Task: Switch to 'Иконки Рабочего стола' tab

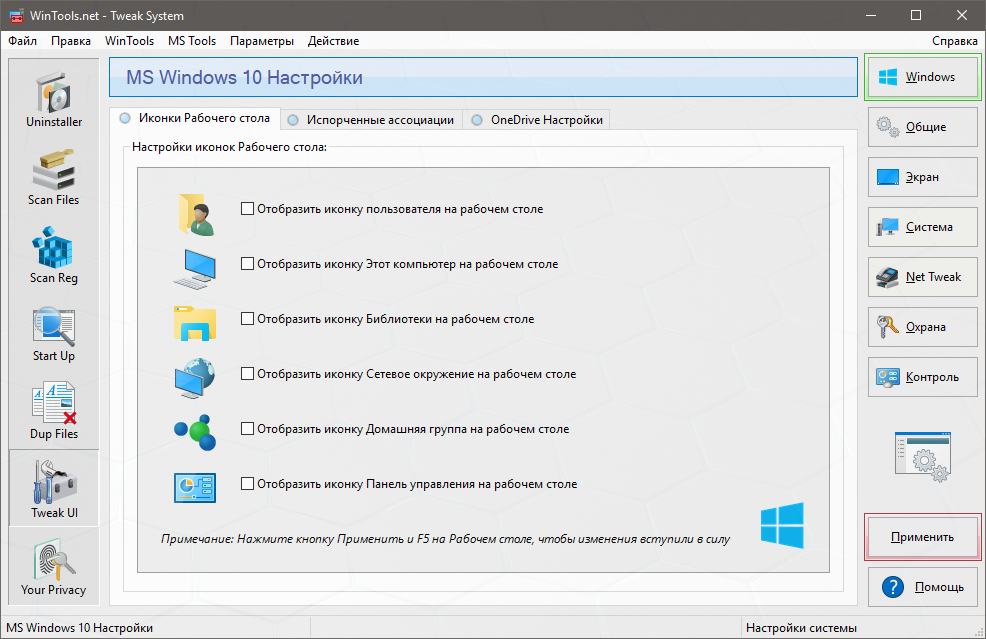Action: click(195, 118)
